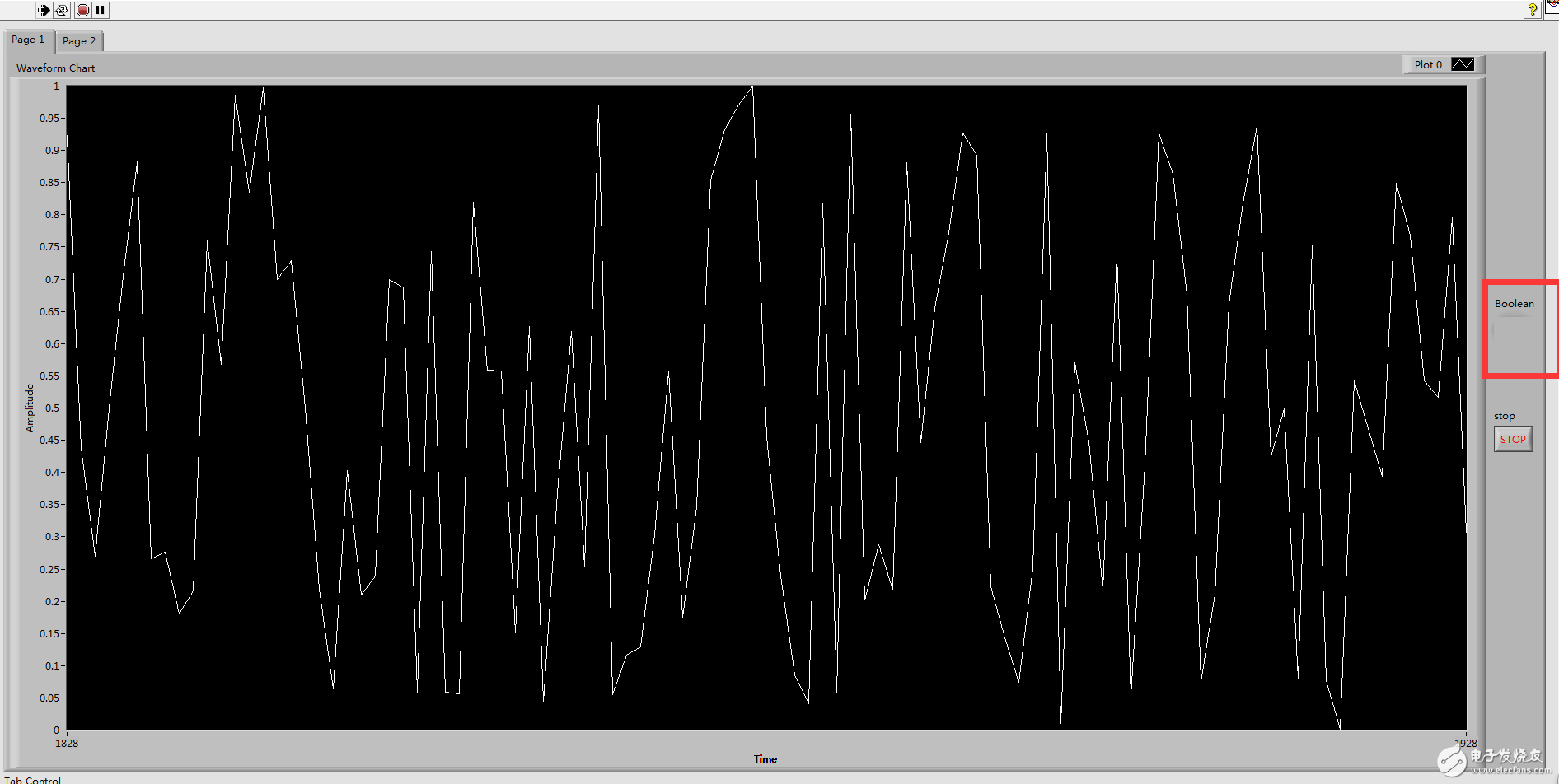Click the y-axis value 0.05
This screenshot has height=784, width=1559.
(49, 698)
